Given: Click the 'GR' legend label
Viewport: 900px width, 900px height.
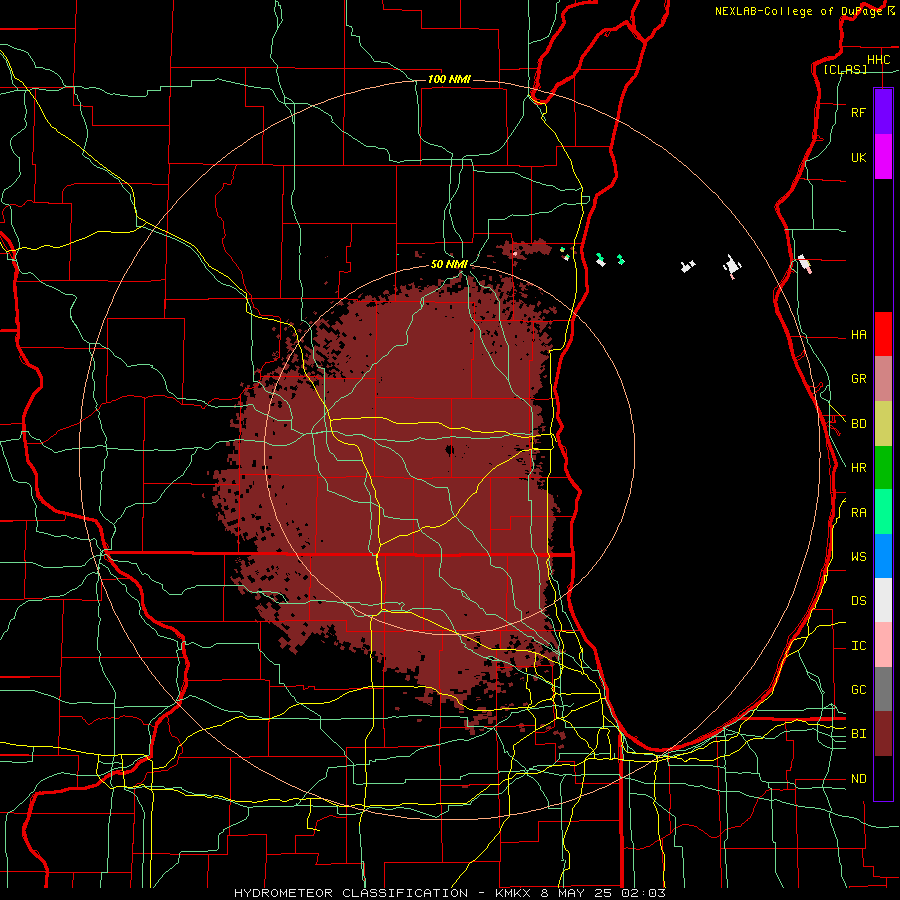Looking at the screenshot, I should click(858, 379).
